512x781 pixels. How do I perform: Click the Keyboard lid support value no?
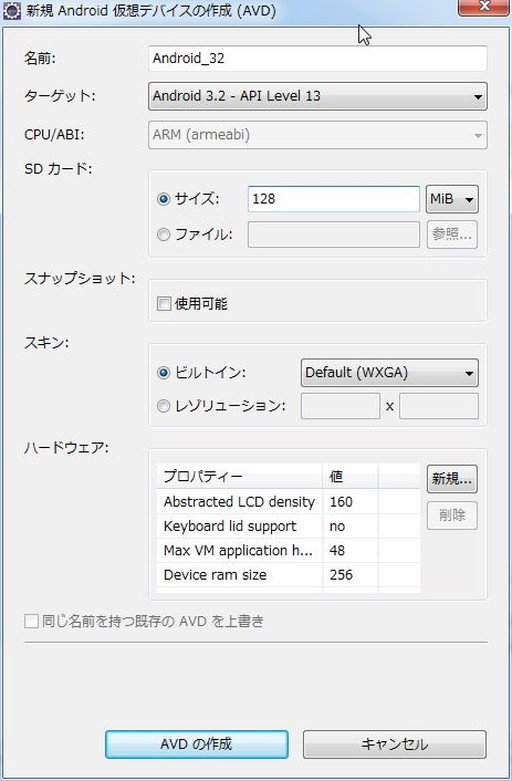point(337,526)
